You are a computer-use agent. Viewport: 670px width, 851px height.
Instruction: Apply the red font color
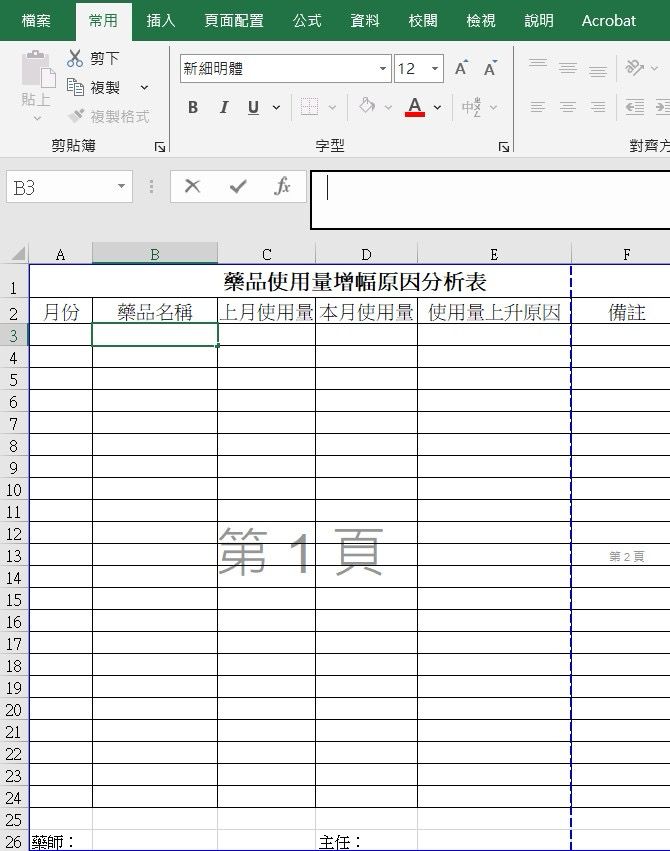click(x=415, y=107)
